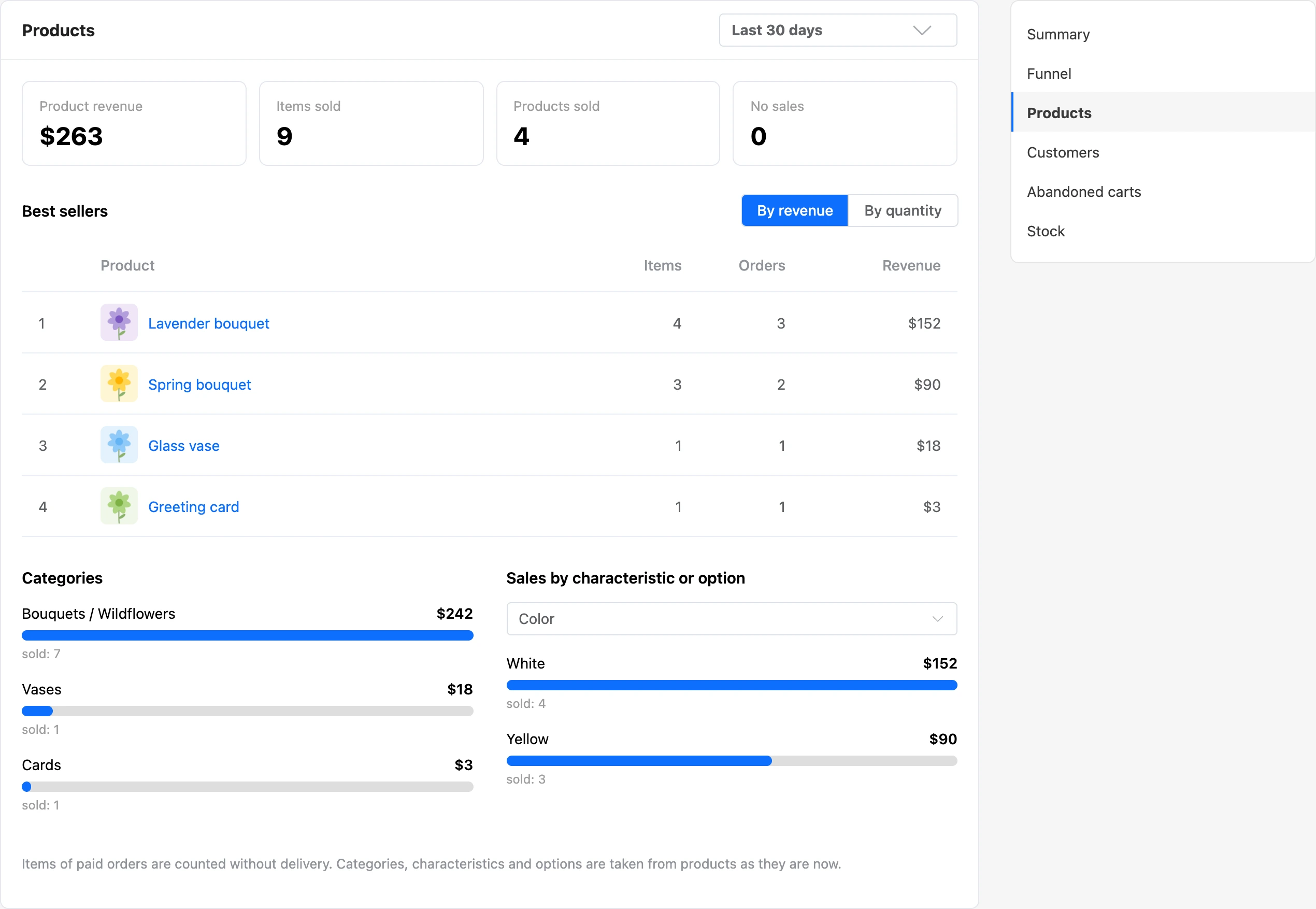Image resolution: width=1316 pixels, height=909 pixels.
Task: Click the Orders column header
Action: [761, 265]
